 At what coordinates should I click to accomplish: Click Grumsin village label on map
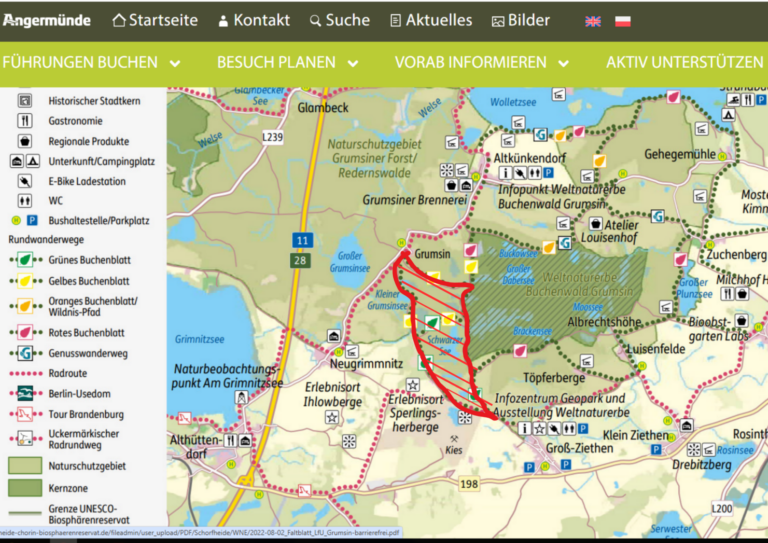pos(432,254)
